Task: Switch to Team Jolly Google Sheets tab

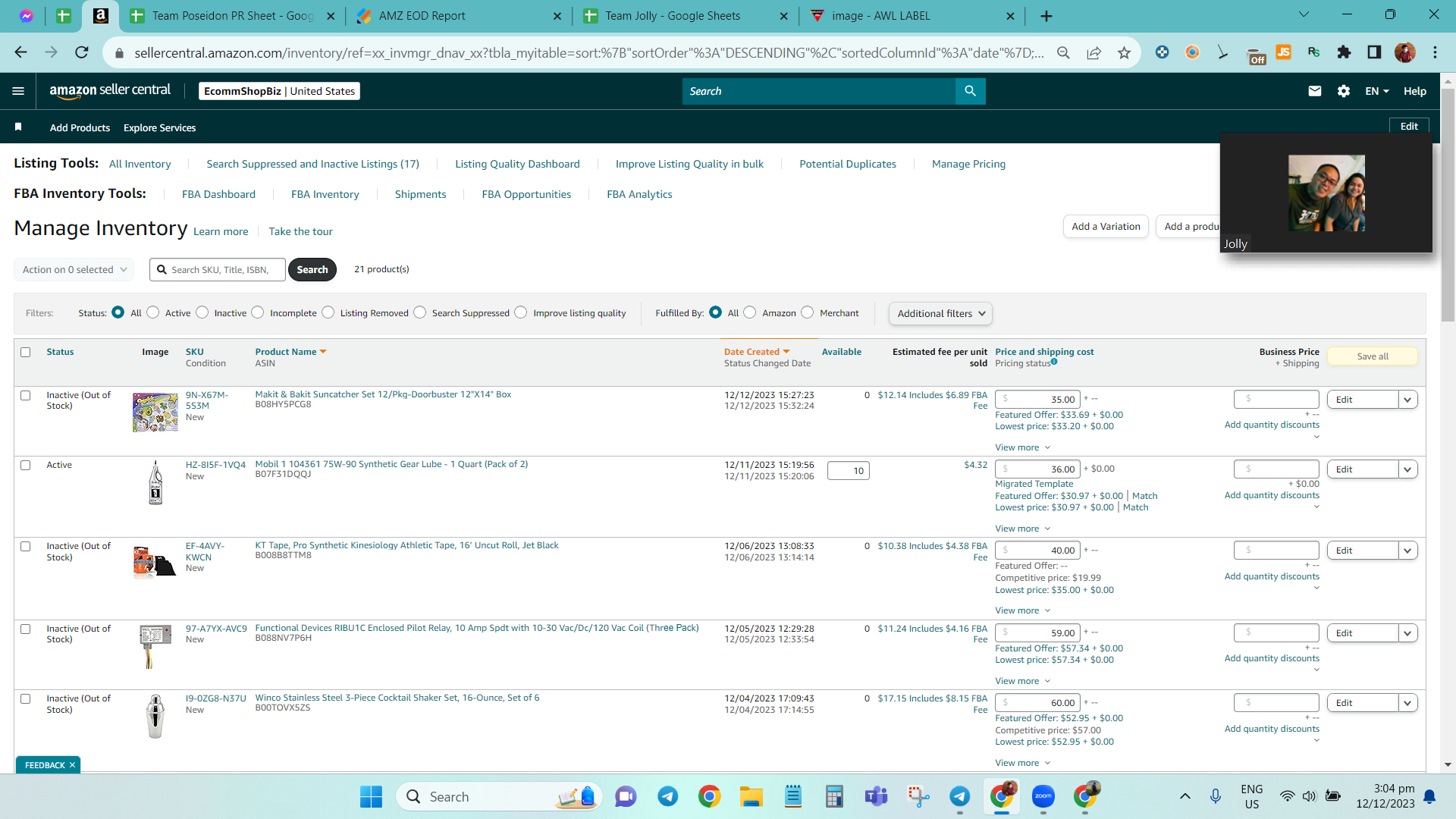Action: pyautogui.click(x=686, y=16)
